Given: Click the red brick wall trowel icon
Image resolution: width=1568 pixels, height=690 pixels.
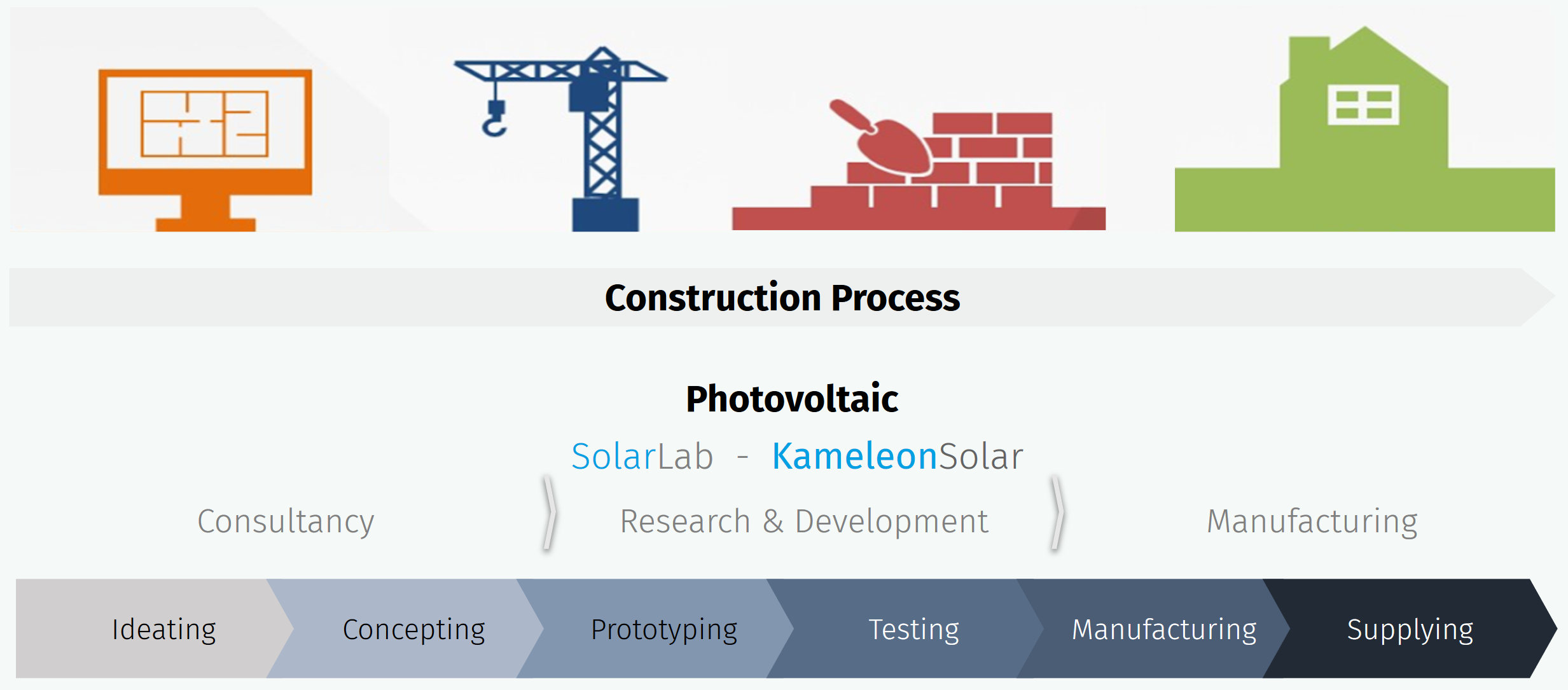Looking at the screenshot, I should [919, 164].
